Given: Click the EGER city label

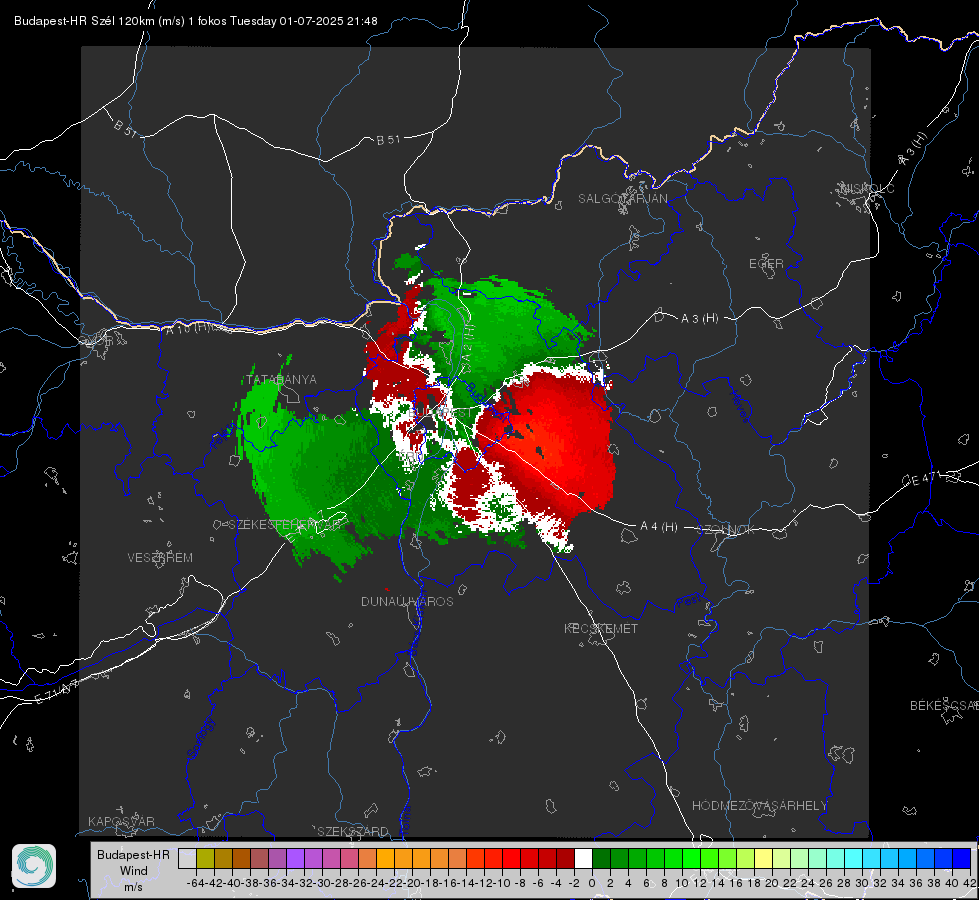Looking at the screenshot, I should coord(766,264).
